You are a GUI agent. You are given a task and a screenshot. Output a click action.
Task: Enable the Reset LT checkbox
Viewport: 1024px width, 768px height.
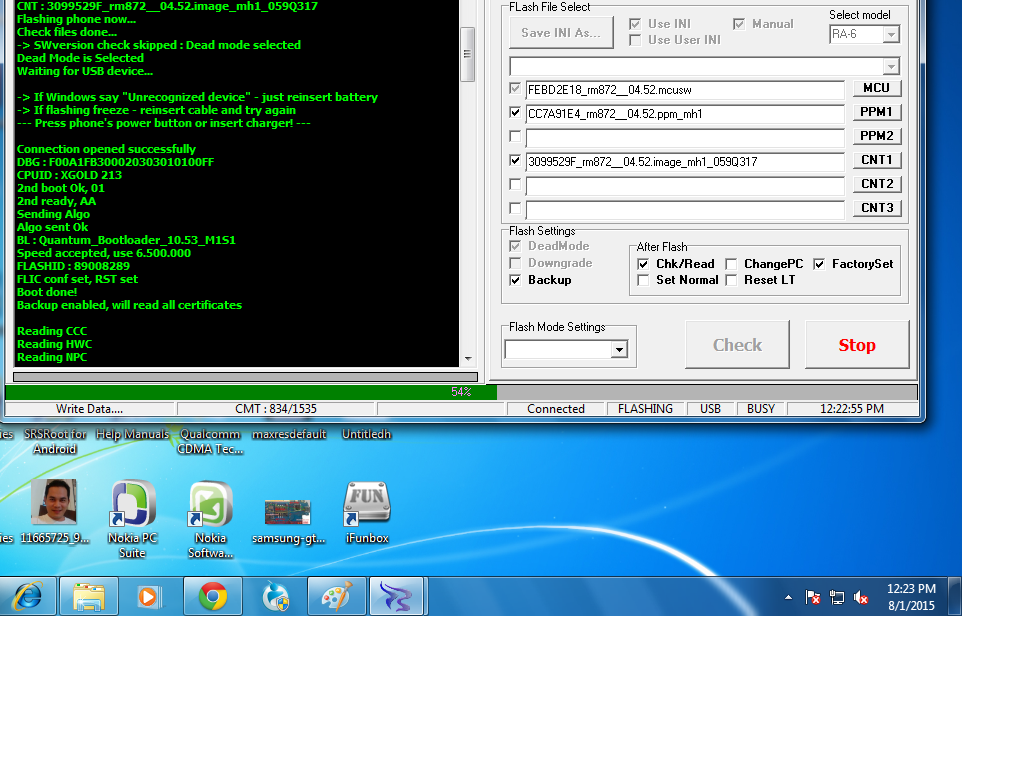[731, 280]
